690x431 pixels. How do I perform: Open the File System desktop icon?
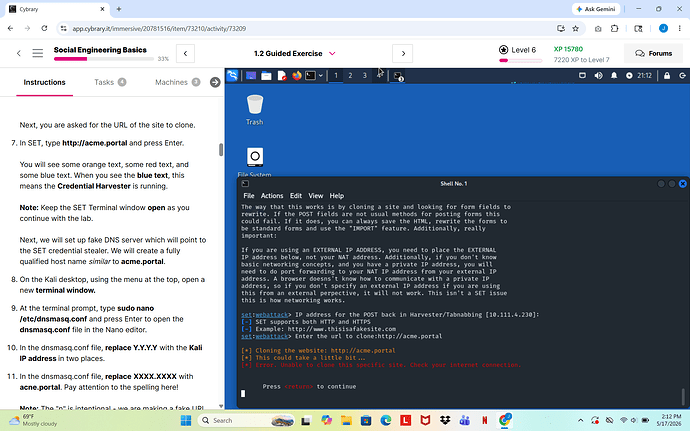click(254, 162)
